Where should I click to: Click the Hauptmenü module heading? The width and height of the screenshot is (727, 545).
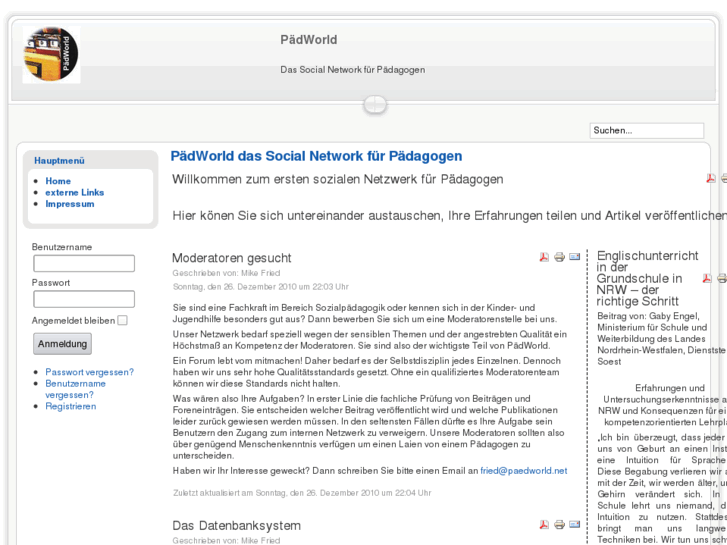pos(59,161)
